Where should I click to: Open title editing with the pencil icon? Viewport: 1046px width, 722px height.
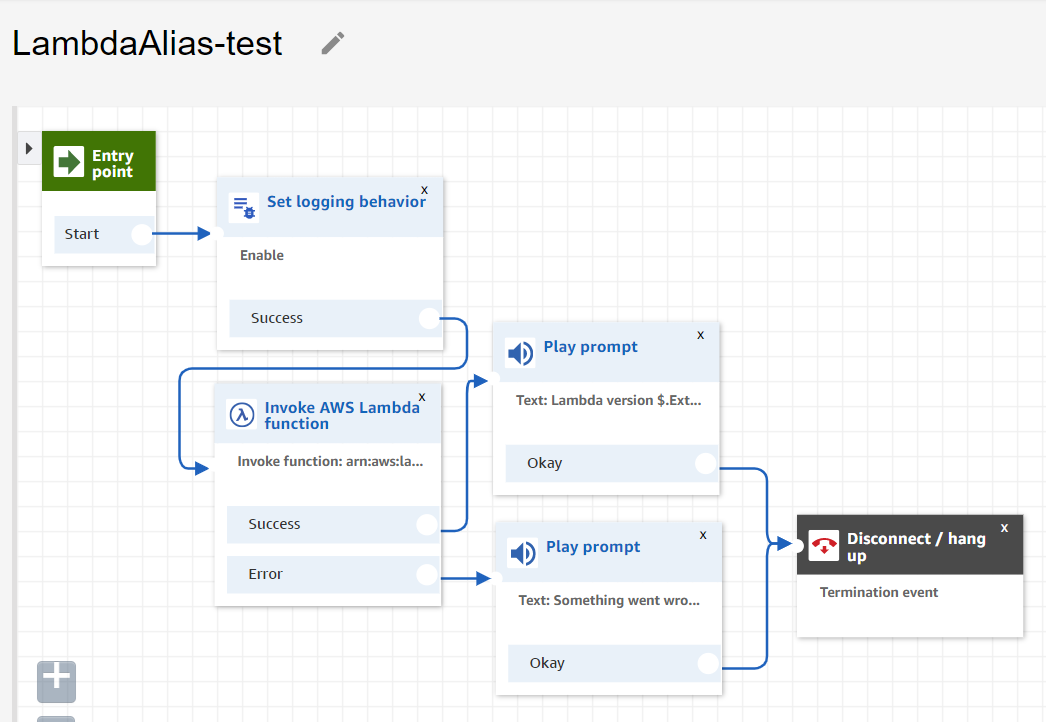coord(330,43)
